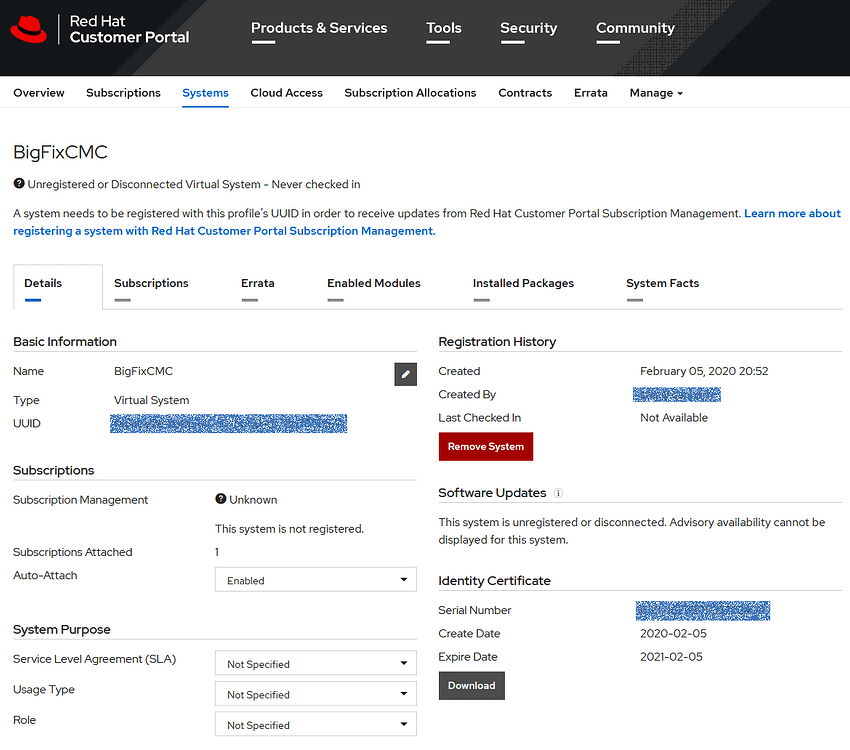Navigate to Subscription Allocations
850x750 pixels.
click(410, 92)
